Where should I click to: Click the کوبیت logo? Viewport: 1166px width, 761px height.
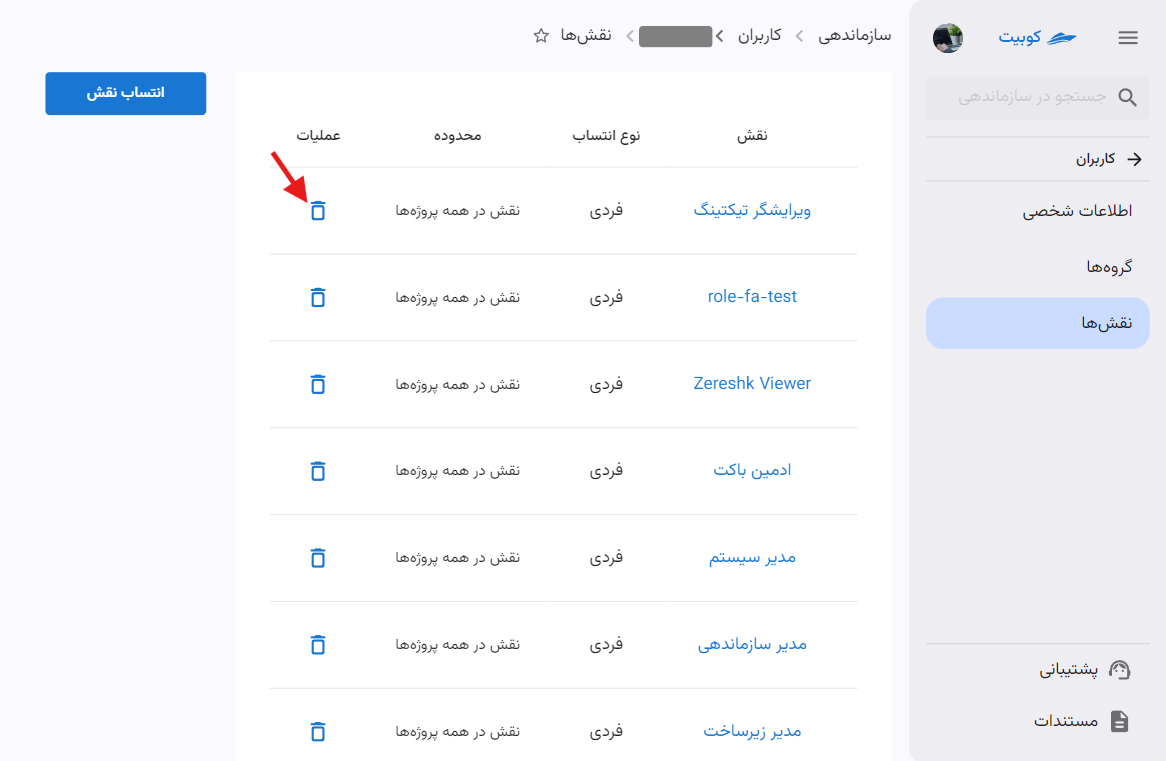pyautogui.click(x=1037, y=37)
